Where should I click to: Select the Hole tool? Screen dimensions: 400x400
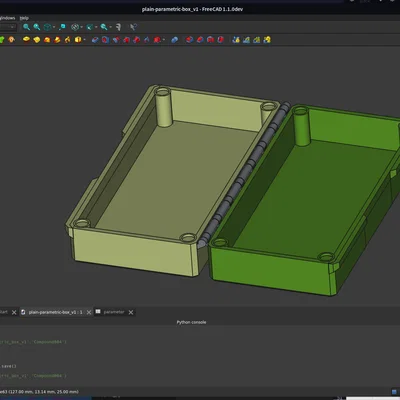pyautogui.click(x=105, y=40)
